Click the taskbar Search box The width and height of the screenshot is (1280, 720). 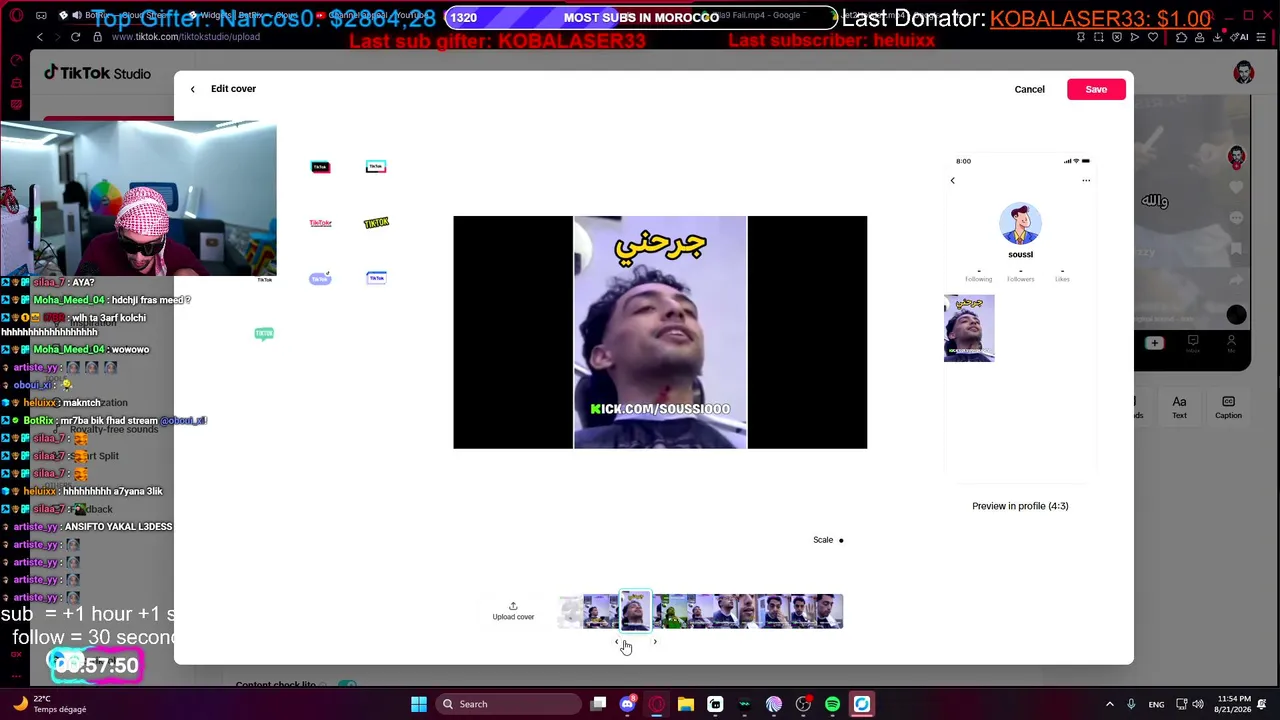(x=509, y=704)
